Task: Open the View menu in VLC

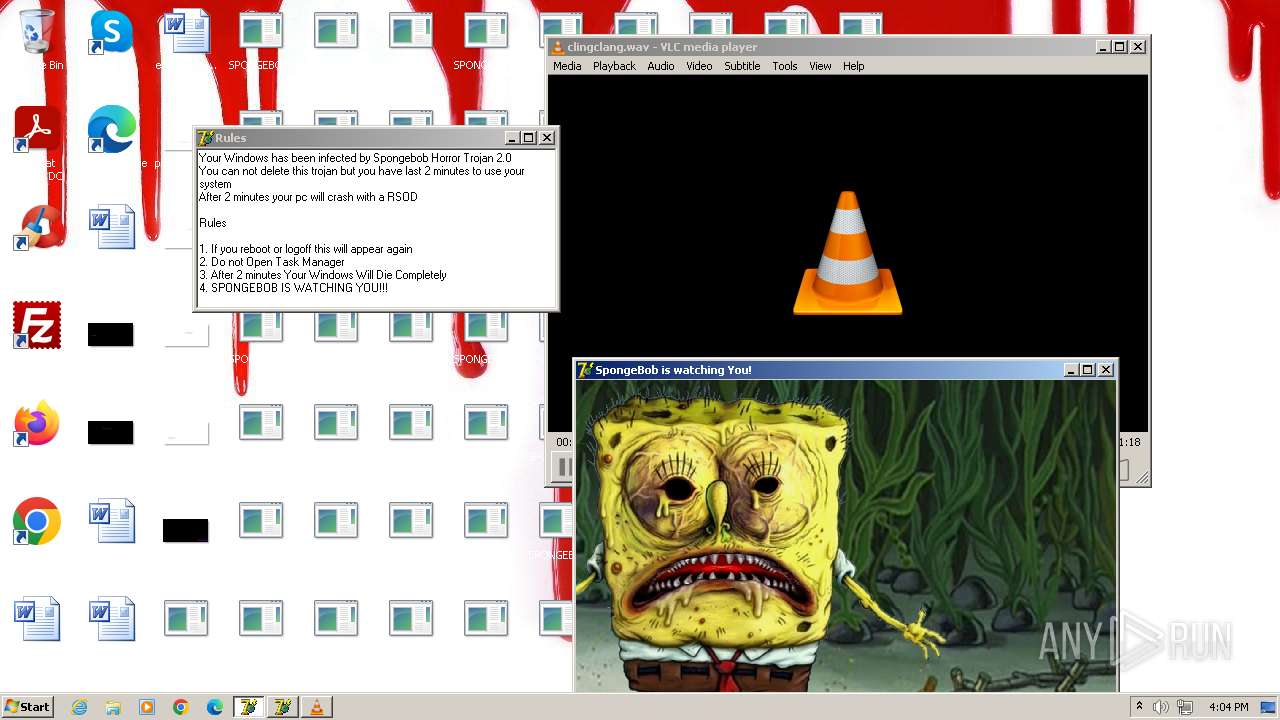Action: click(820, 66)
